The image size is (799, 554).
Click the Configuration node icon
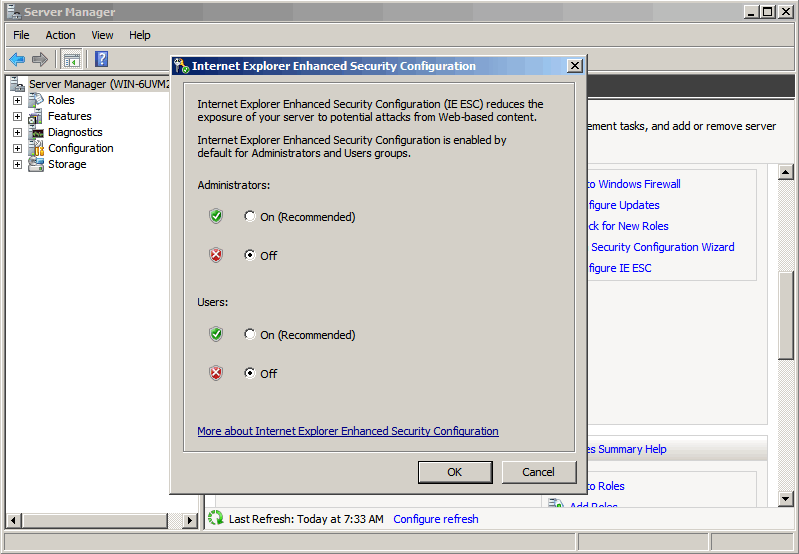pos(36,148)
